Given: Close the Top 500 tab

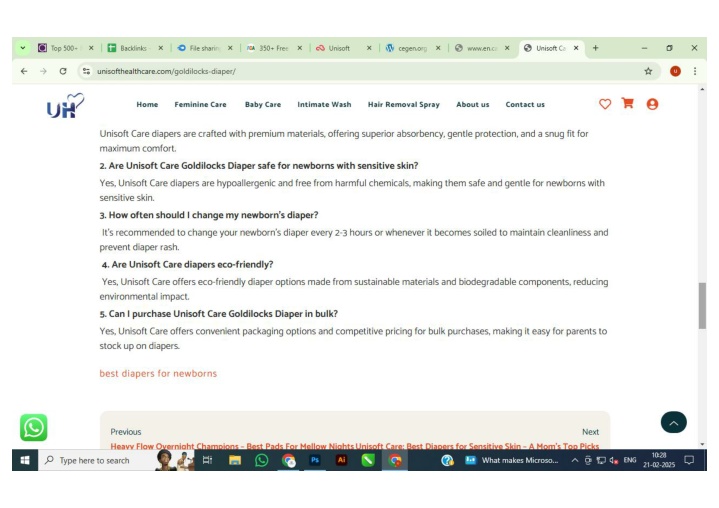Looking at the screenshot, I should 91,48.
